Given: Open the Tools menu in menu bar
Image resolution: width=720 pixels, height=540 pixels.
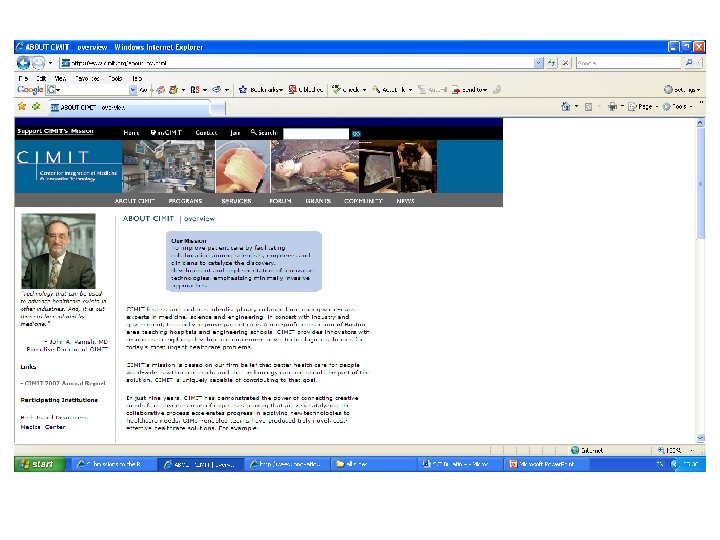Looking at the screenshot, I should coord(115,79).
